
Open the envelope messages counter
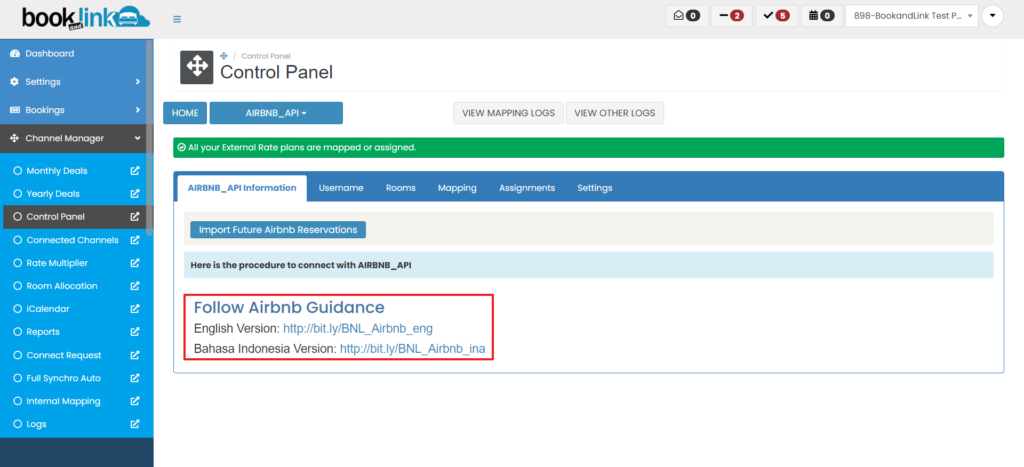[x=686, y=16]
